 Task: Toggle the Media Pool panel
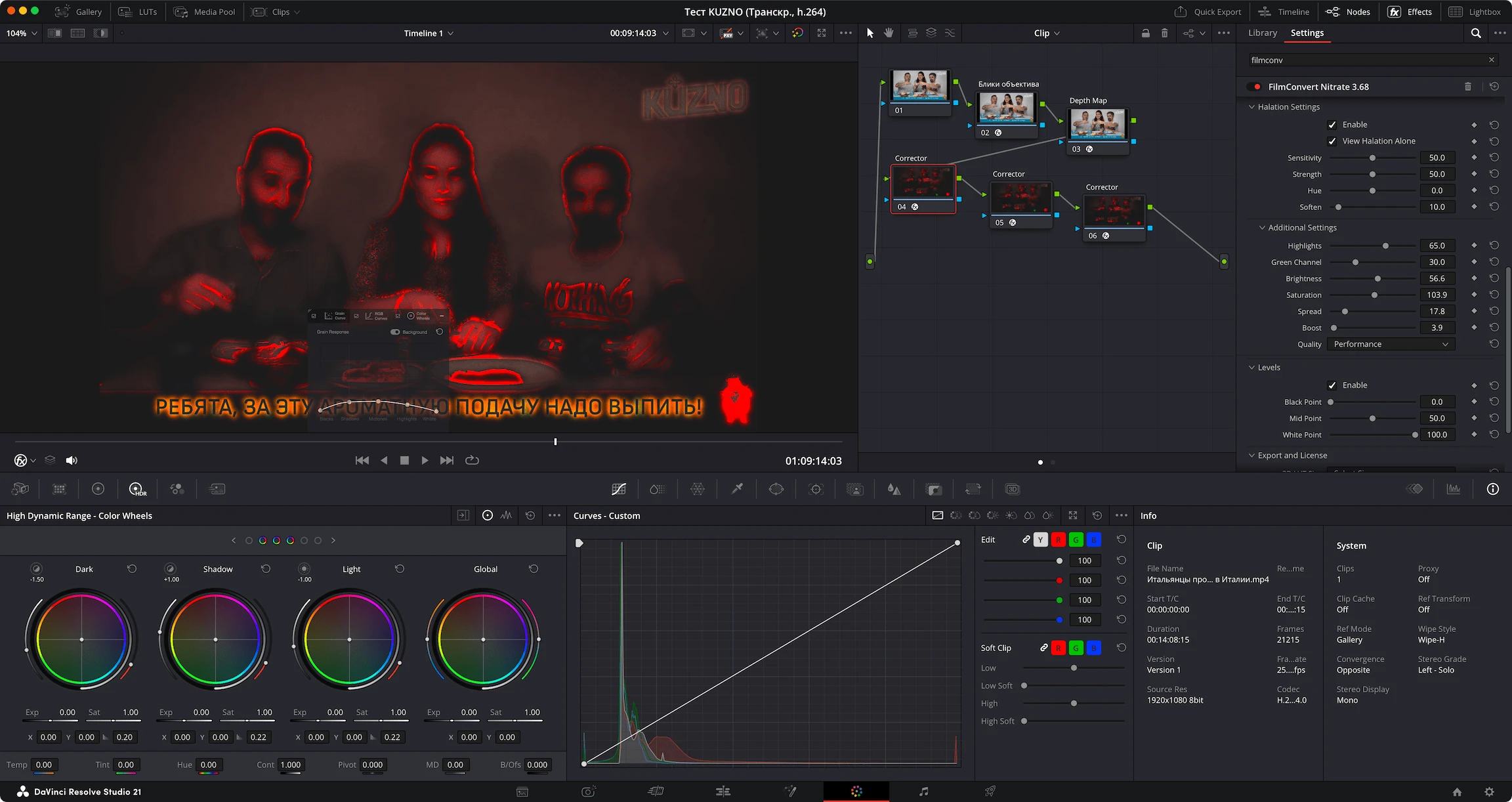pos(205,12)
